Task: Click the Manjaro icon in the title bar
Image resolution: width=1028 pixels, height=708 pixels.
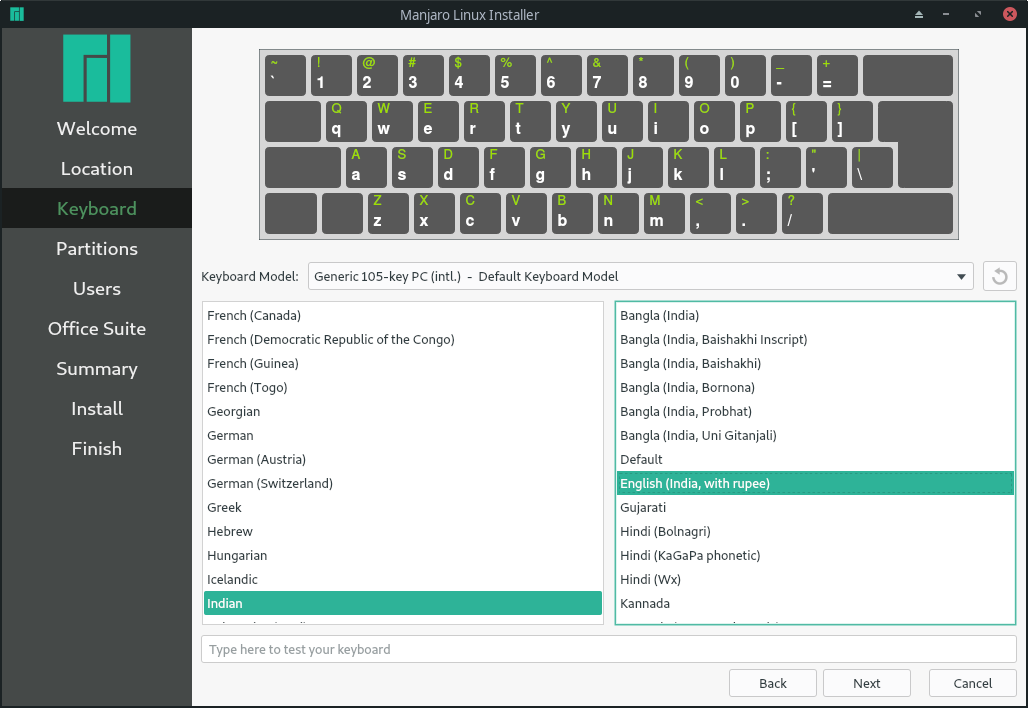Action: coord(17,14)
